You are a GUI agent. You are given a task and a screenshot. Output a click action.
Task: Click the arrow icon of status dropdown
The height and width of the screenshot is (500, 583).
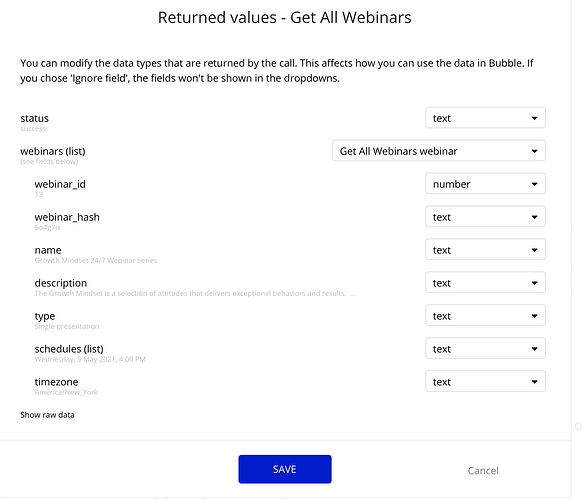(x=535, y=118)
